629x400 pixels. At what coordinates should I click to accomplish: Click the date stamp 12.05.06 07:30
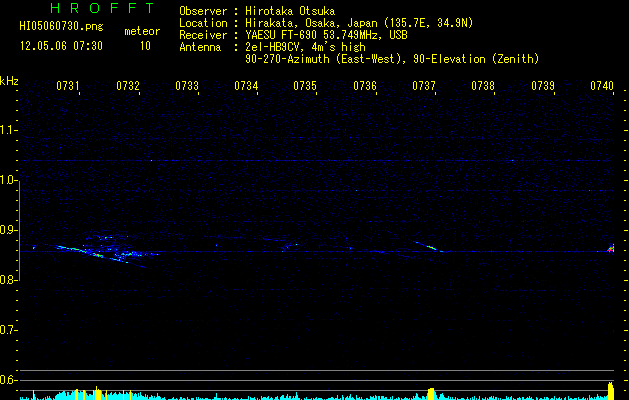click(61, 46)
